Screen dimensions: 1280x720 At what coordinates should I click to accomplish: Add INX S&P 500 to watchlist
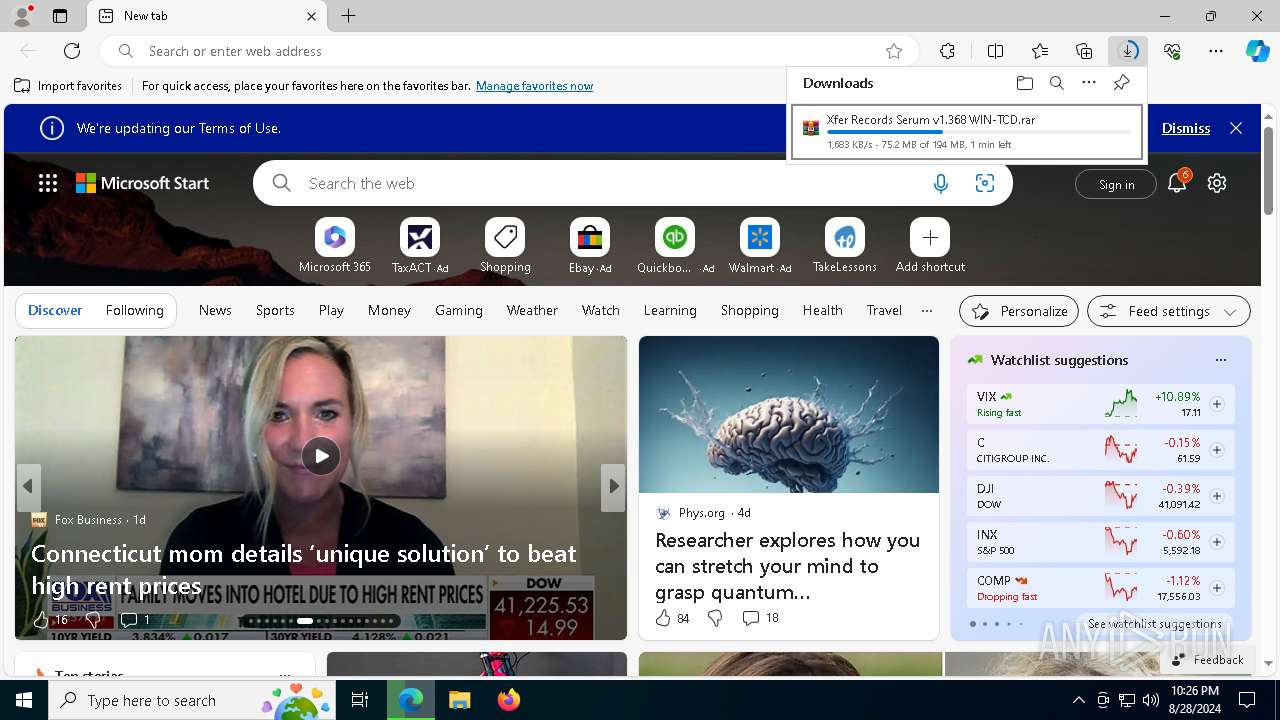tap(1217, 542)
